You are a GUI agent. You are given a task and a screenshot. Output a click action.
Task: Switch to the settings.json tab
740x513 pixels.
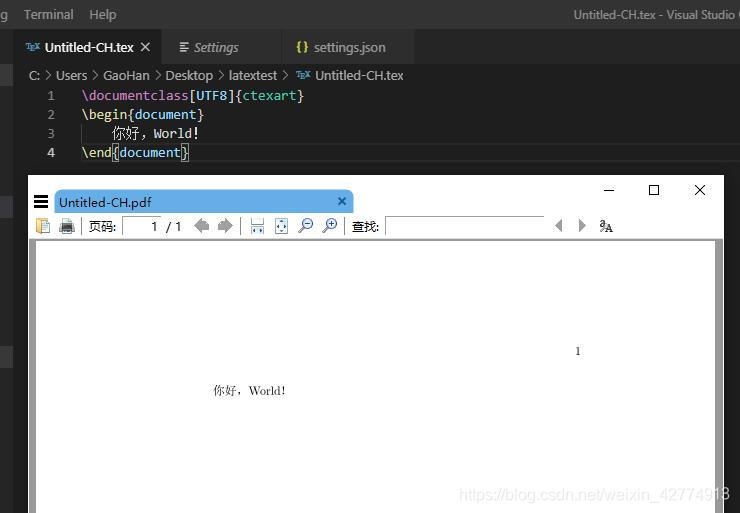349,48
